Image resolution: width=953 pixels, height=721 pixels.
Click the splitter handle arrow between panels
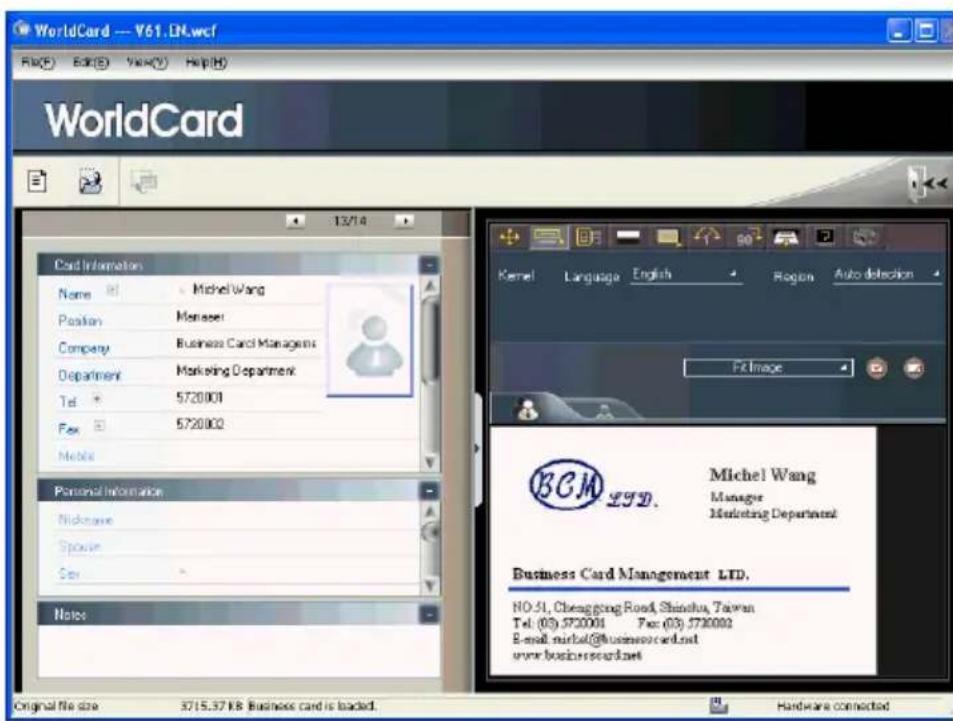(x=477, y=449)
